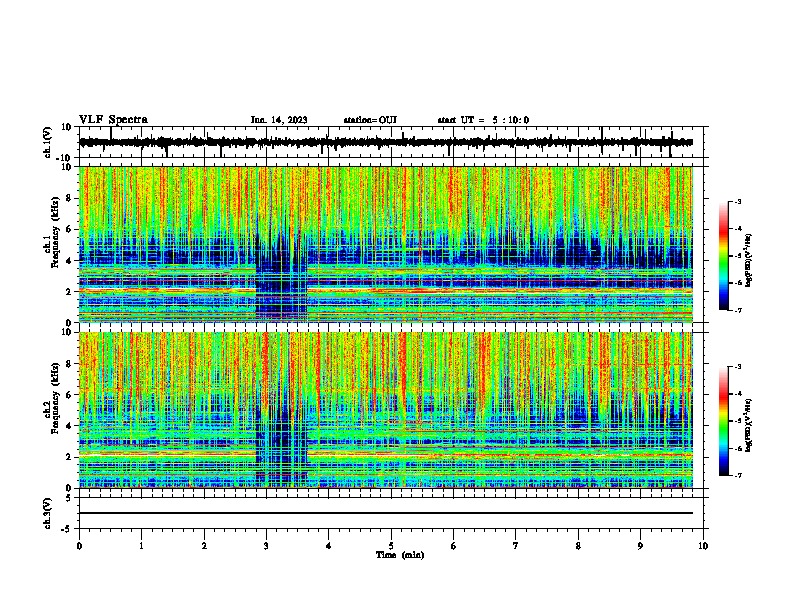
Task: Click the ch.1 colorbar "log(PSD)" label
Action: click(x=748, y=261)
